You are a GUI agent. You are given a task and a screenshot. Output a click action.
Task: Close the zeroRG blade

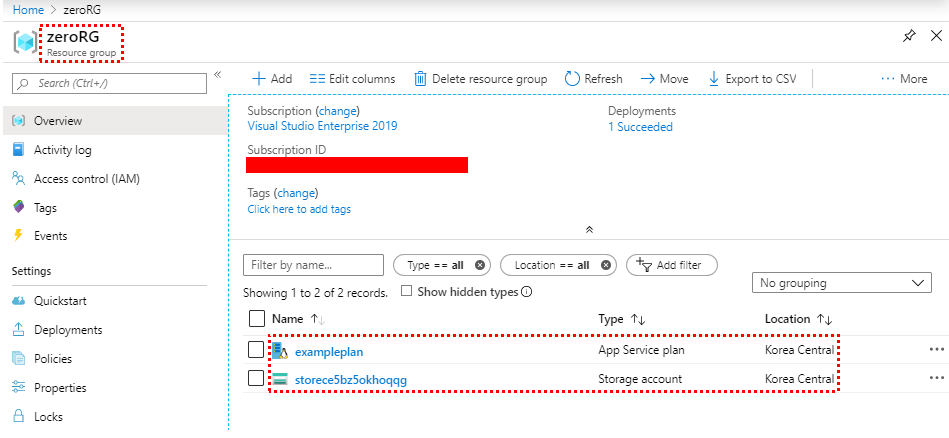click(x=936, y=36)
